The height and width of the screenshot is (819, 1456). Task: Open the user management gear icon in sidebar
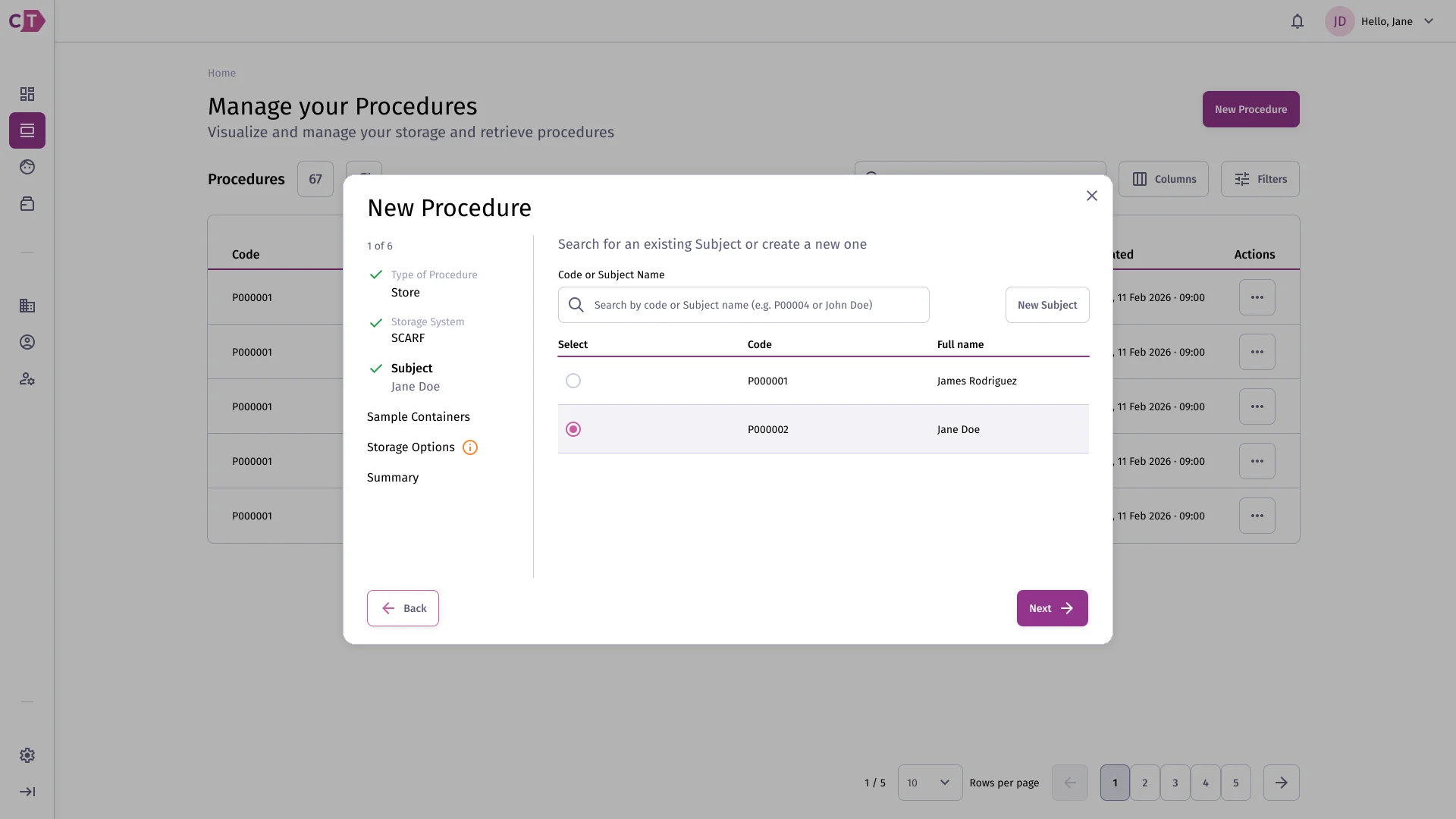[27, 378]
